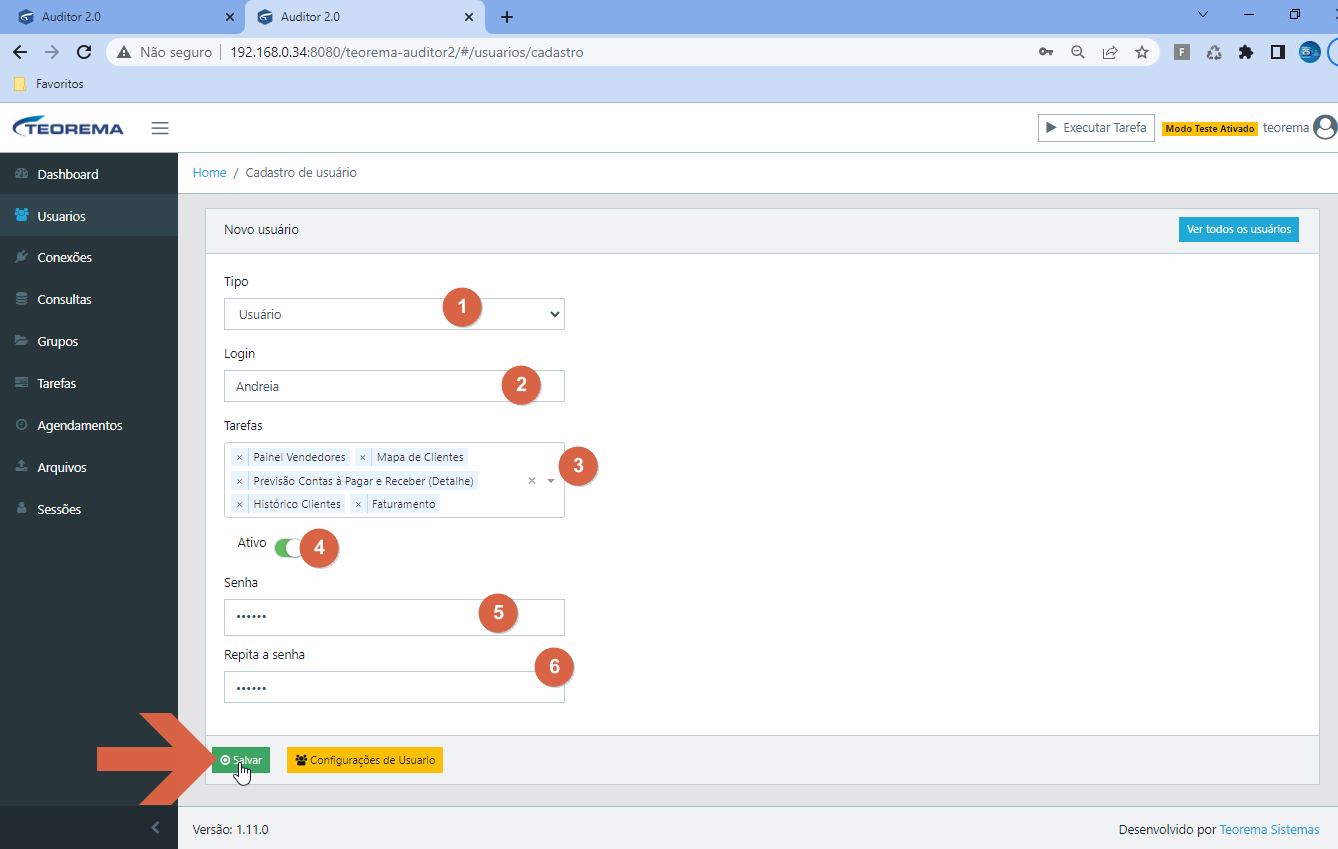
Task: Open Sessões in the sidebar
Action: coord(89,509)
